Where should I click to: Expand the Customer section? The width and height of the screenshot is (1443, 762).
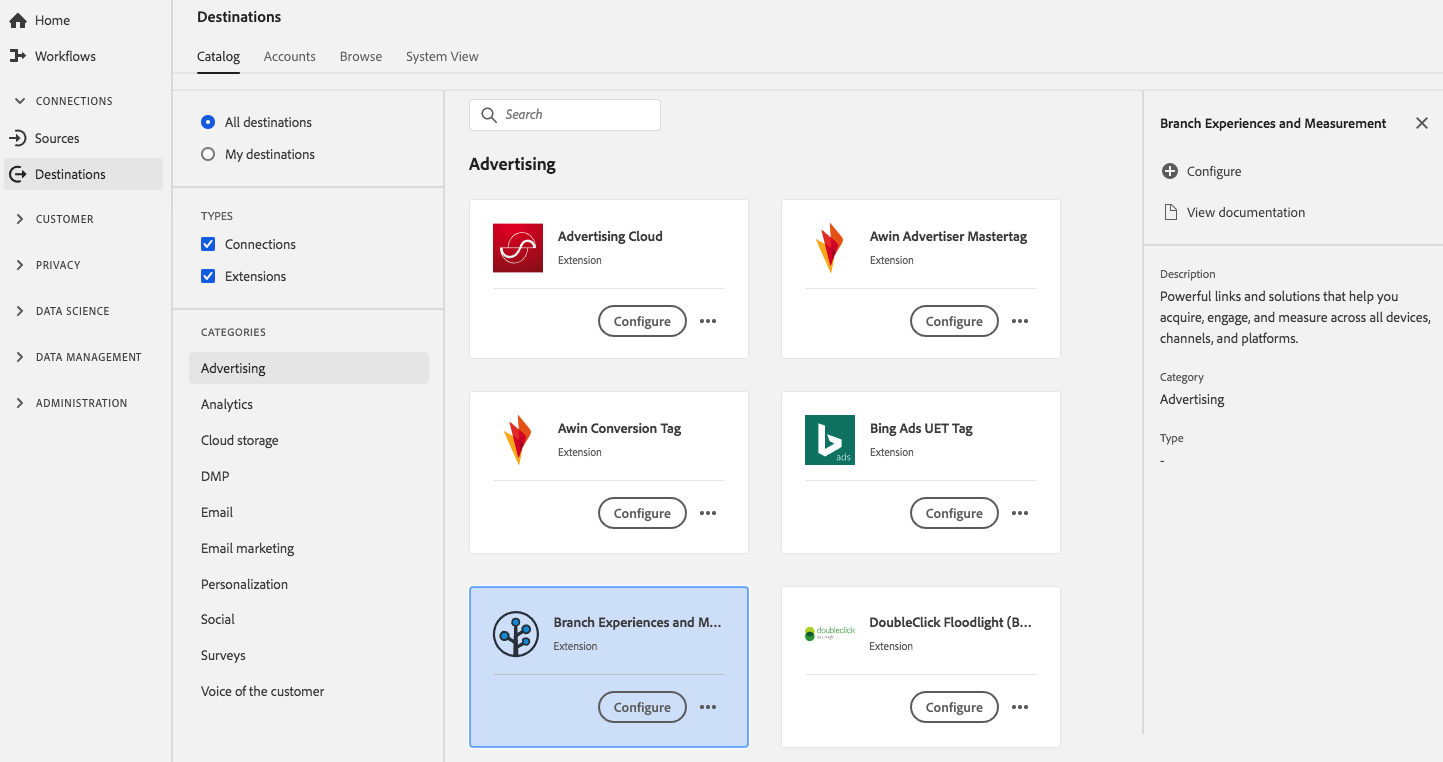coord(20,219)
